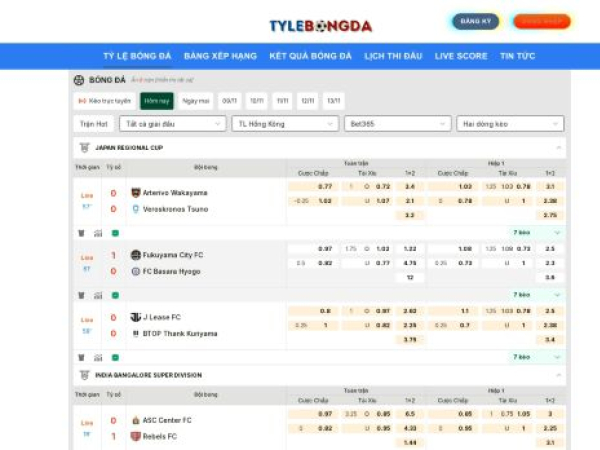This screenshot has height=450, width=600.
Task: Click the Rebels FC team badge
Action: (136, 436)
